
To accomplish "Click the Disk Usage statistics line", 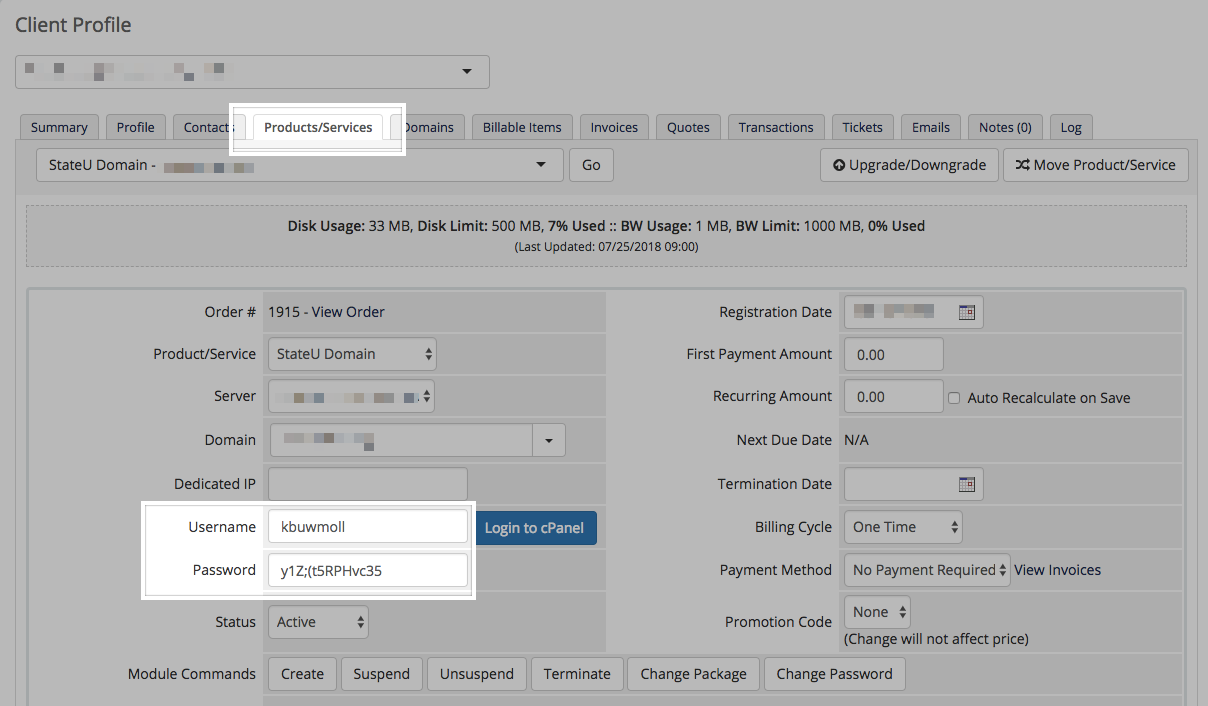I will [x=606, y=226].
